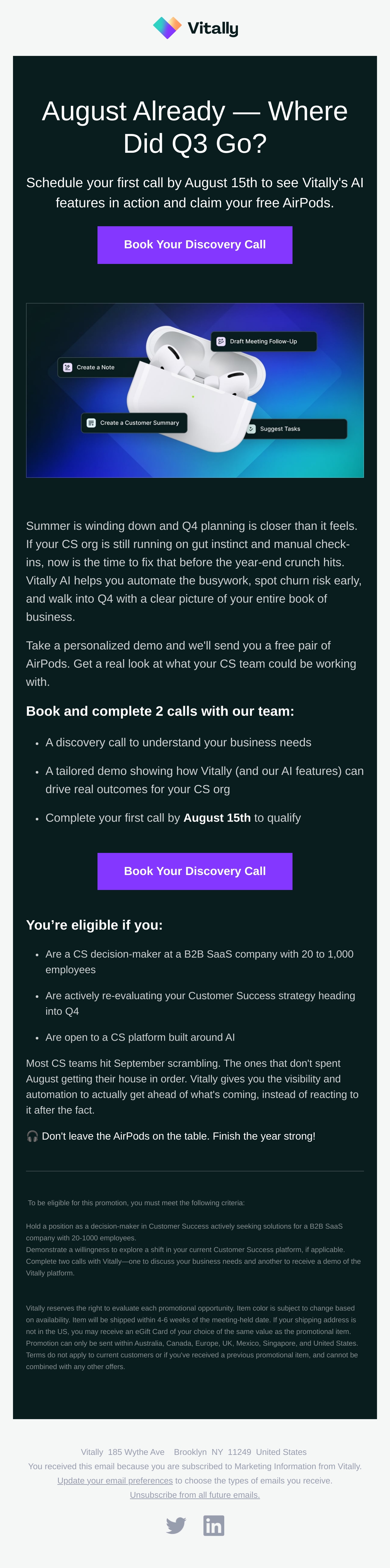Open Update your email preferences link
This screenshot has width=390, height=1568.
(x=115, y=1480)
